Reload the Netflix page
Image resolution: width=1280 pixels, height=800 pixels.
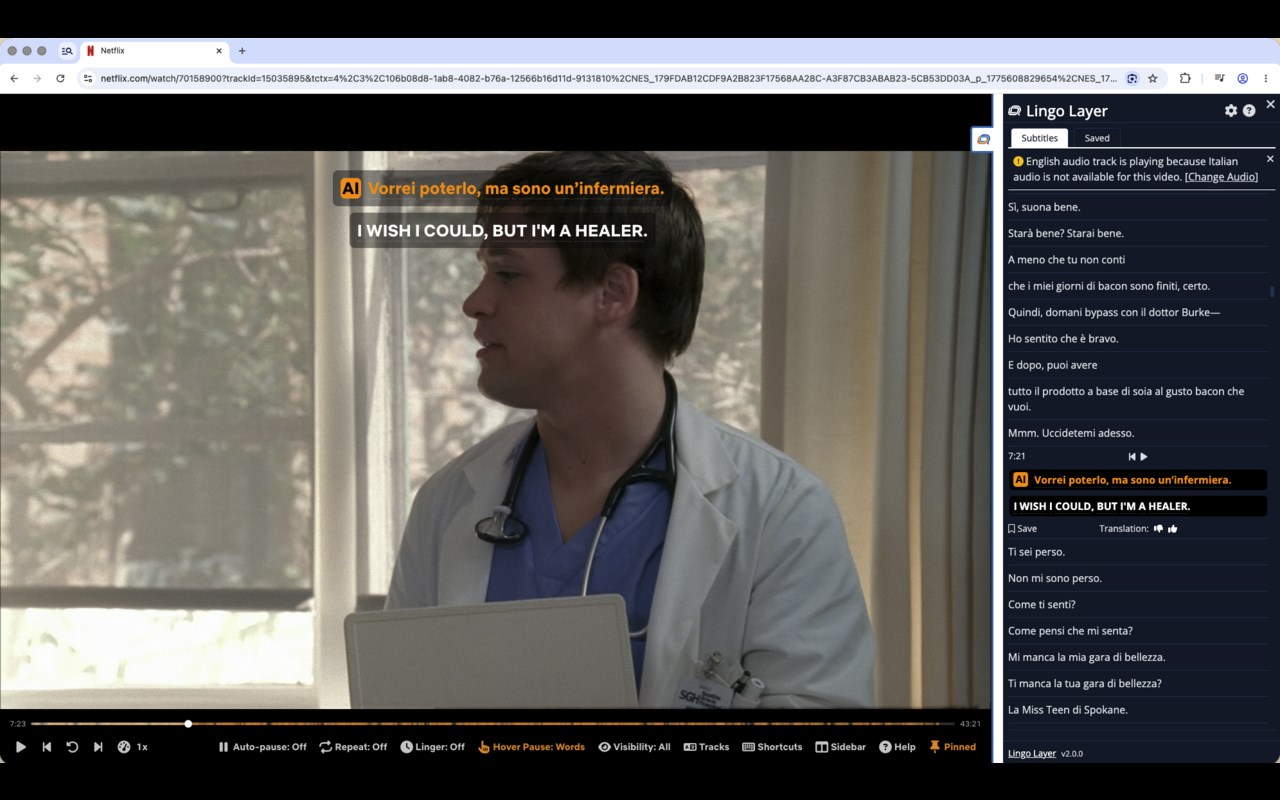(60, 78)
